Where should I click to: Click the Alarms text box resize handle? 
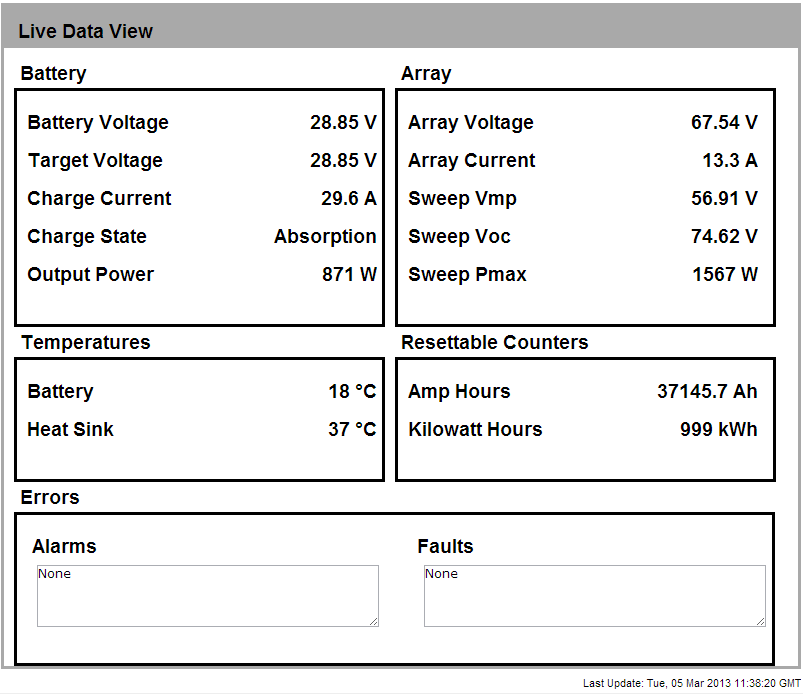point(373,621)
